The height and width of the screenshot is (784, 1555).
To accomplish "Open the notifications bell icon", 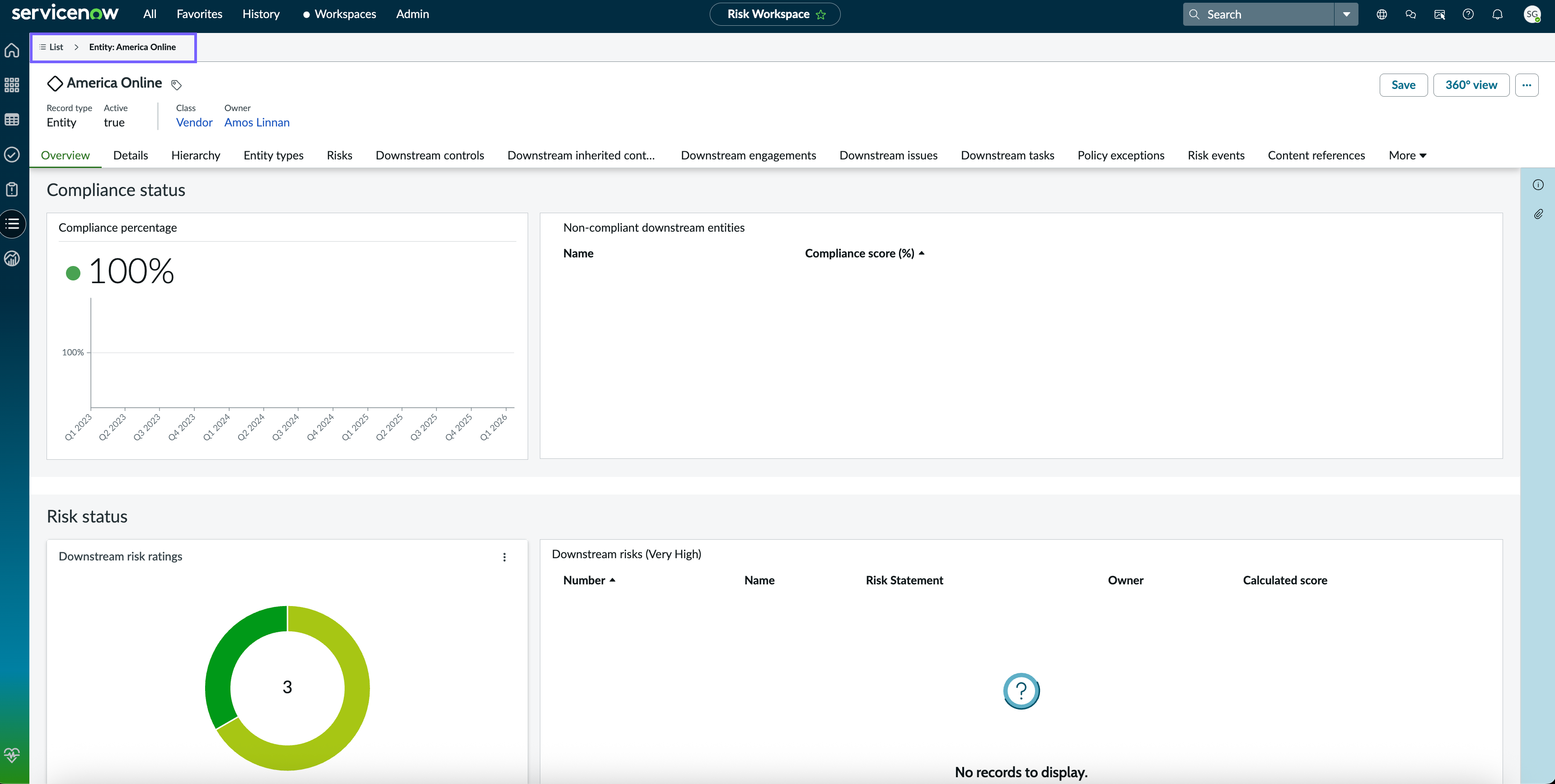I will (x=1498, y=14).
